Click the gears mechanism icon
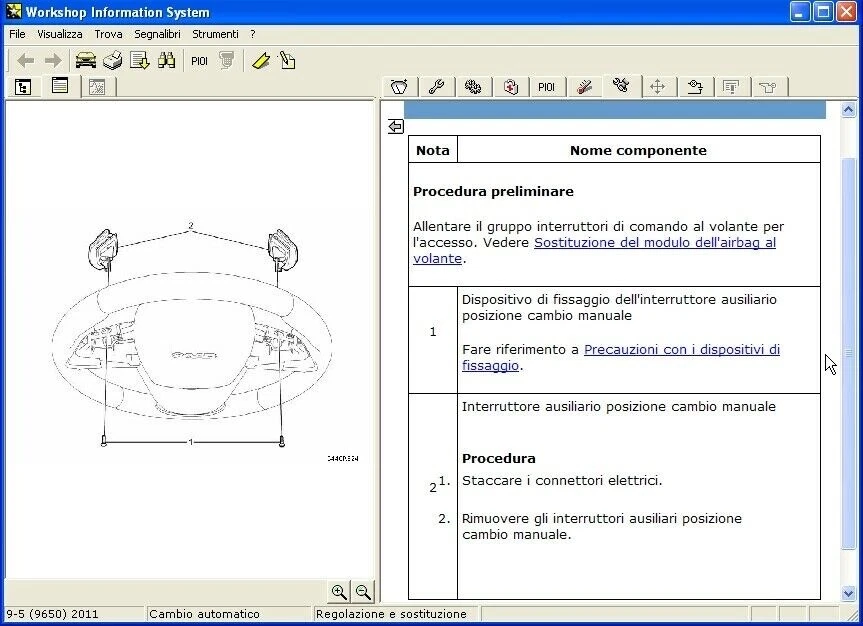The width and height of the screenshot is (863, 626). click(x=473, y=86)
